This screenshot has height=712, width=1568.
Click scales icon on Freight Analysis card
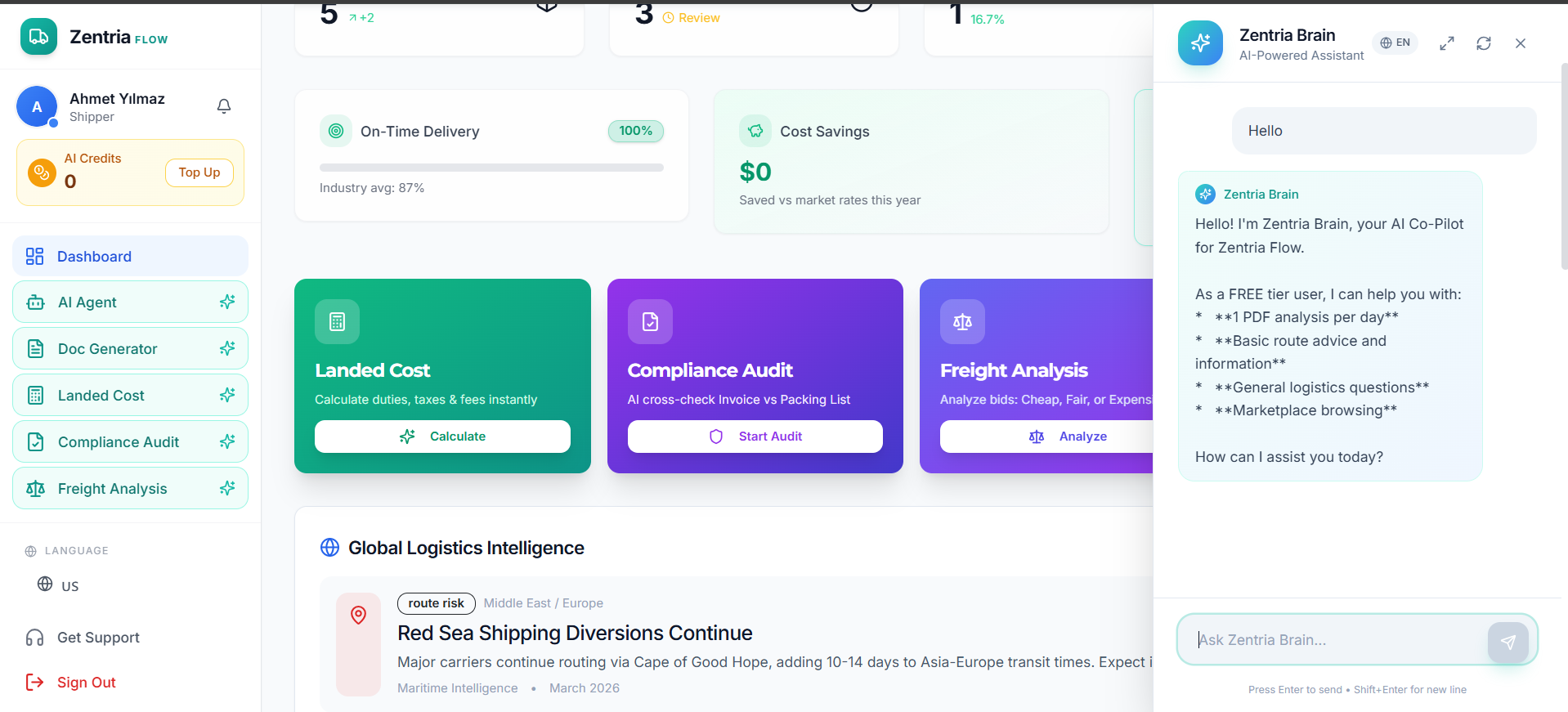point(962,321)
